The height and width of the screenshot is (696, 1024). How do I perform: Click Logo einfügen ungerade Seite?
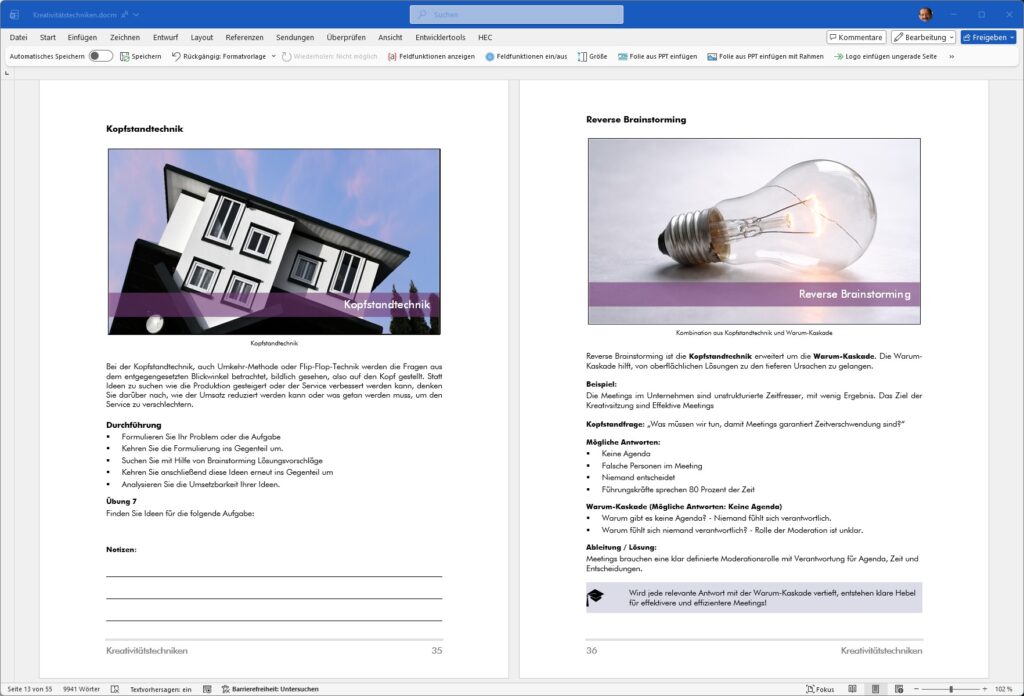coord(885,56)
